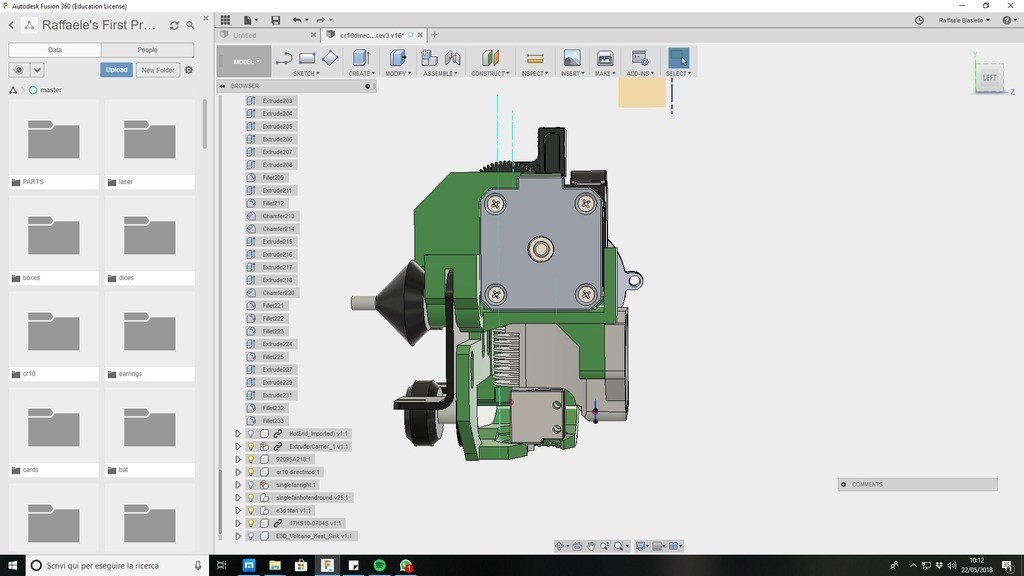The height and width of the screenshot is (576, 1024).
Task: Open the MODEL workspace dropdown
Action: [x=245, y=61]
